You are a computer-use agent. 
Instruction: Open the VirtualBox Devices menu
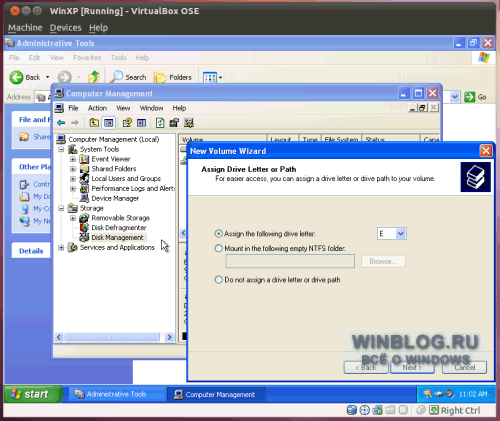pyautogui.click(x=66, y=28)
